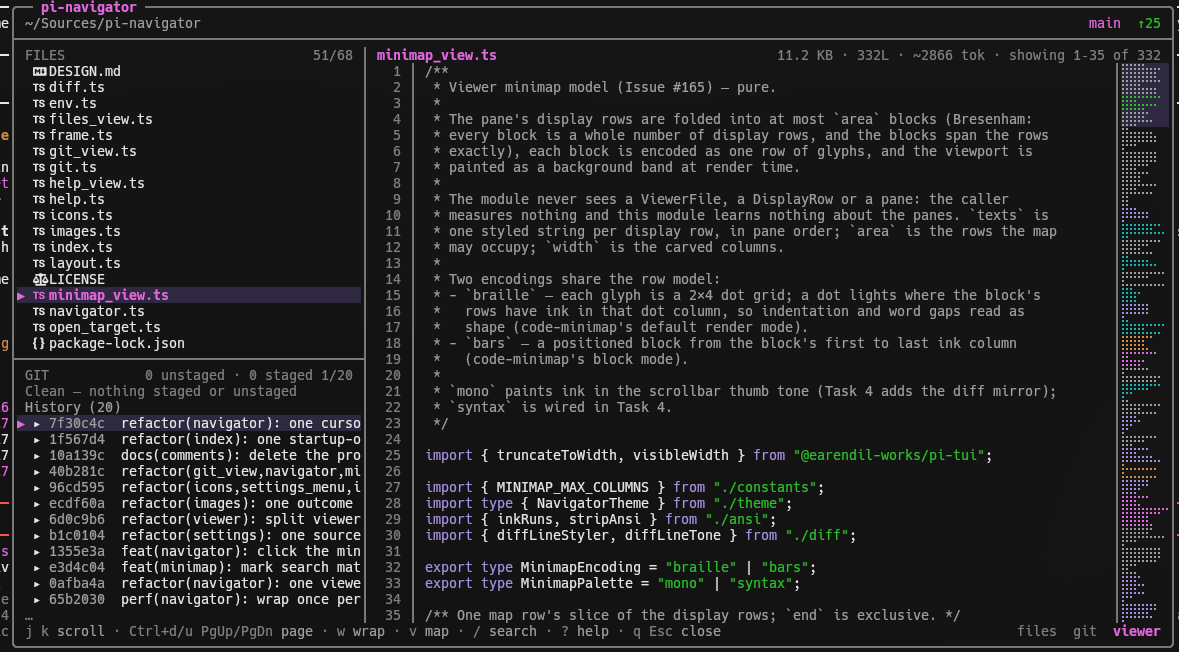Image resolution: width=1179 pixels, height=652 pixels.
Task: Click the ~/Sources/pi-navigator path
Action: pos(113,23)
